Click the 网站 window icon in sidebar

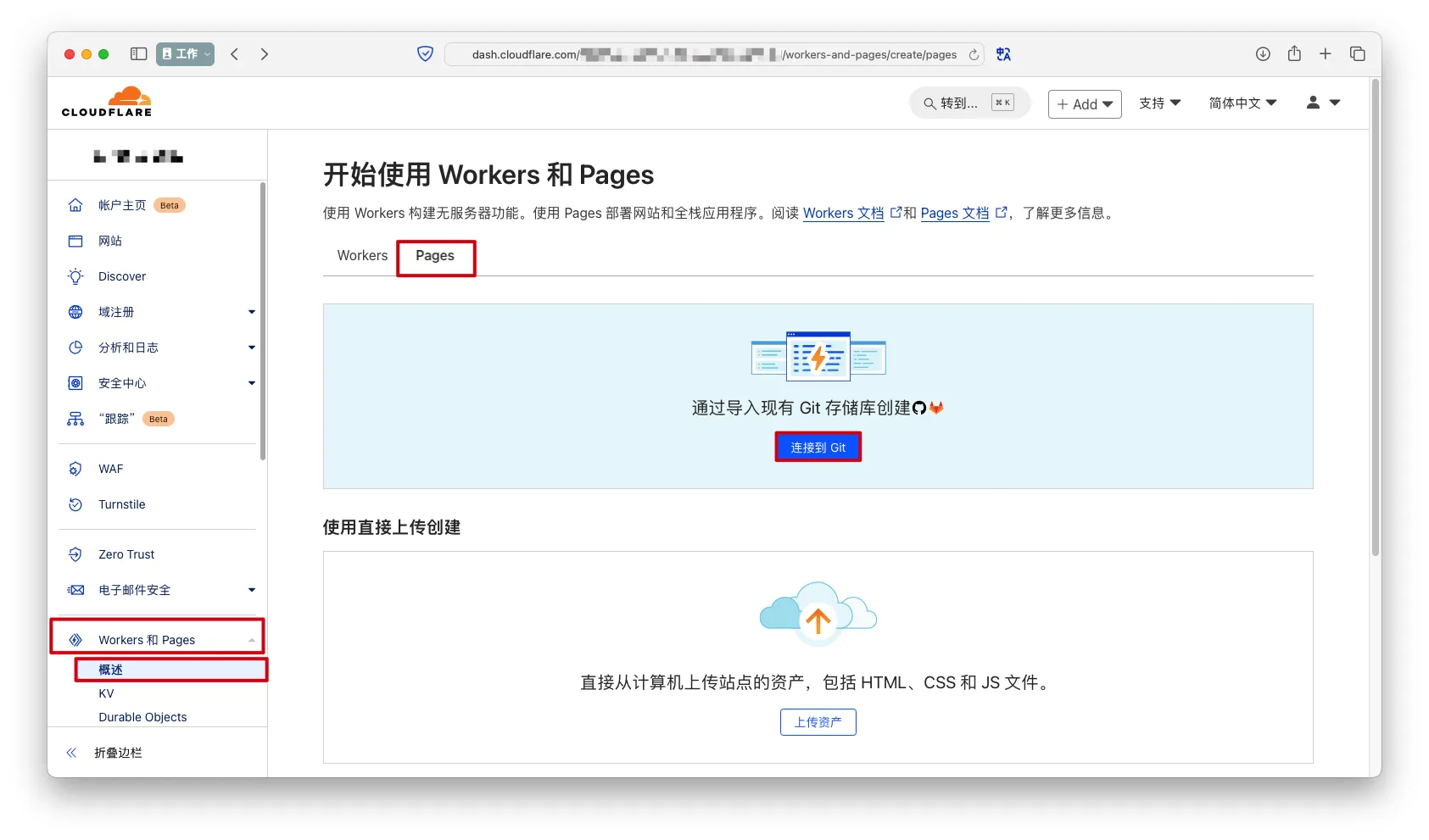coord(75,241)
